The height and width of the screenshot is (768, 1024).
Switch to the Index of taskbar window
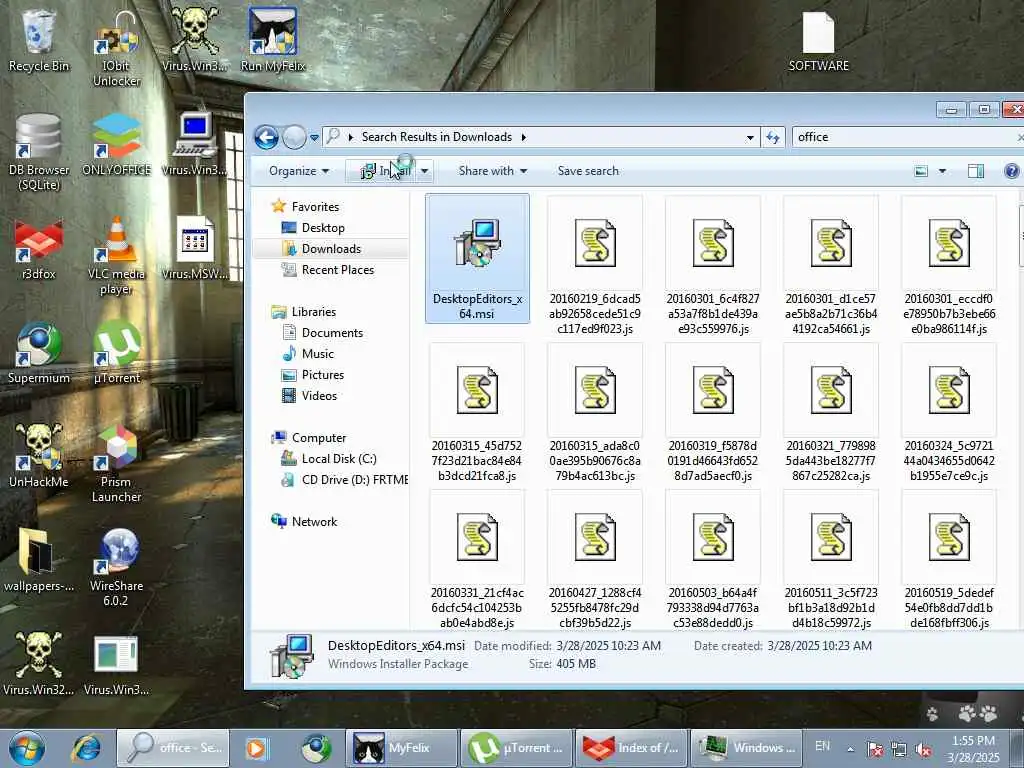coord(631,748)
